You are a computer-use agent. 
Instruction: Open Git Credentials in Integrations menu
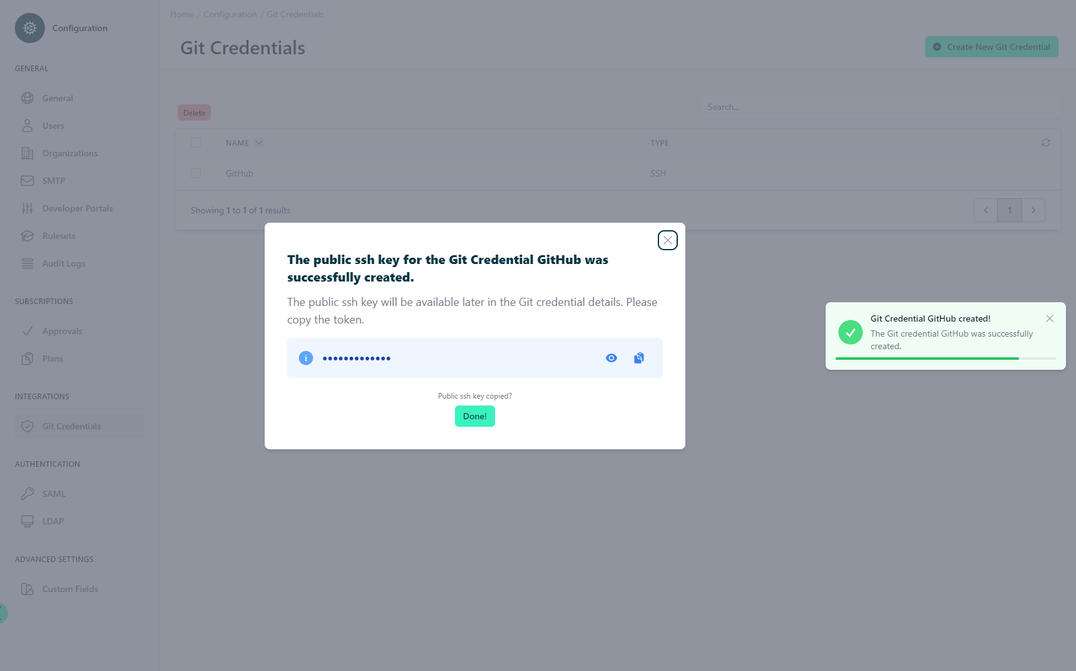click(x=28, y=425)
